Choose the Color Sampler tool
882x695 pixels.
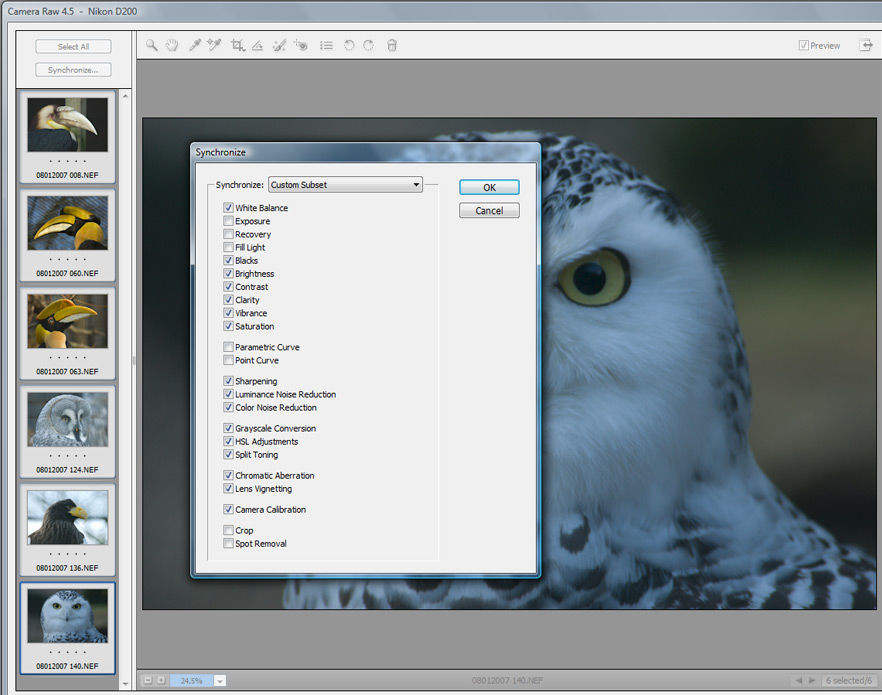[214, 46]
